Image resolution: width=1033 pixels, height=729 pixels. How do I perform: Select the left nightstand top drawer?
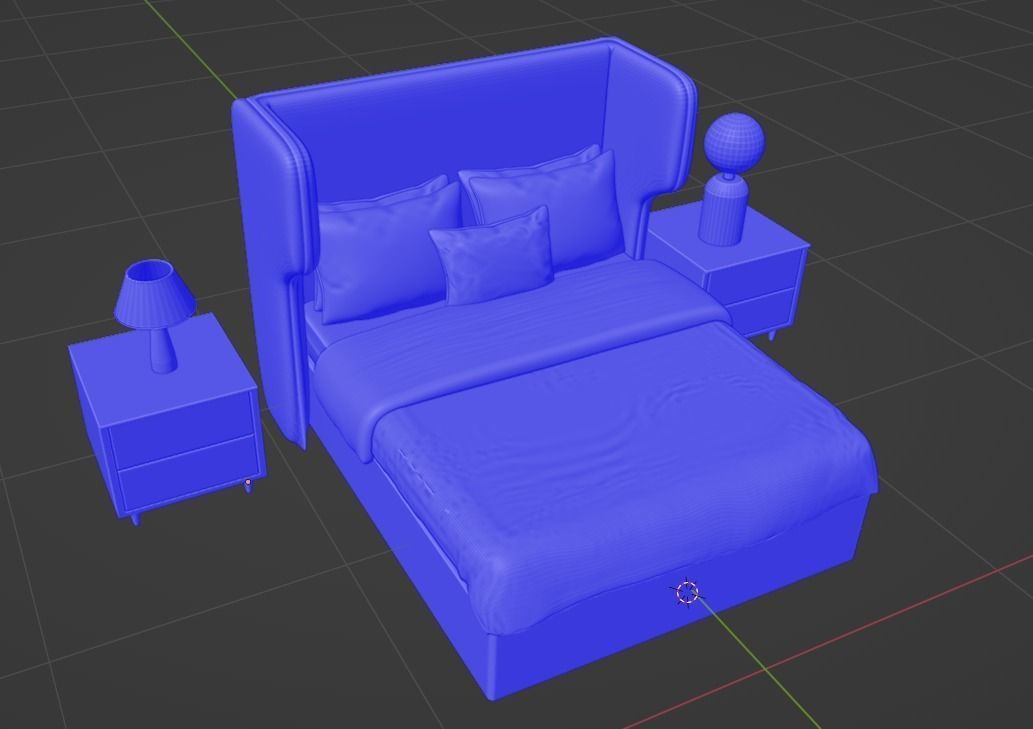pyautogui.click(x=181, y=431)
